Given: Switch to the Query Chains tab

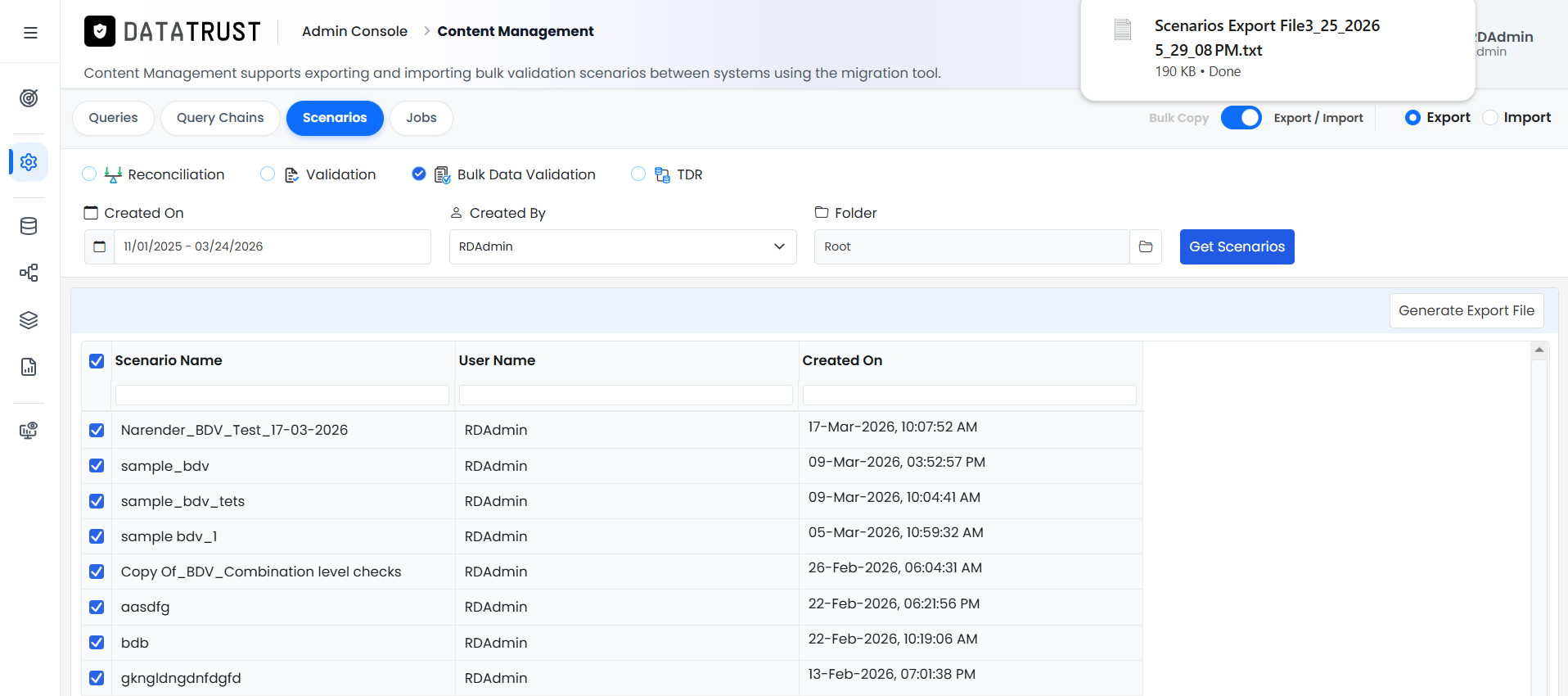Looking at the screenshot, I should [220, 118].
